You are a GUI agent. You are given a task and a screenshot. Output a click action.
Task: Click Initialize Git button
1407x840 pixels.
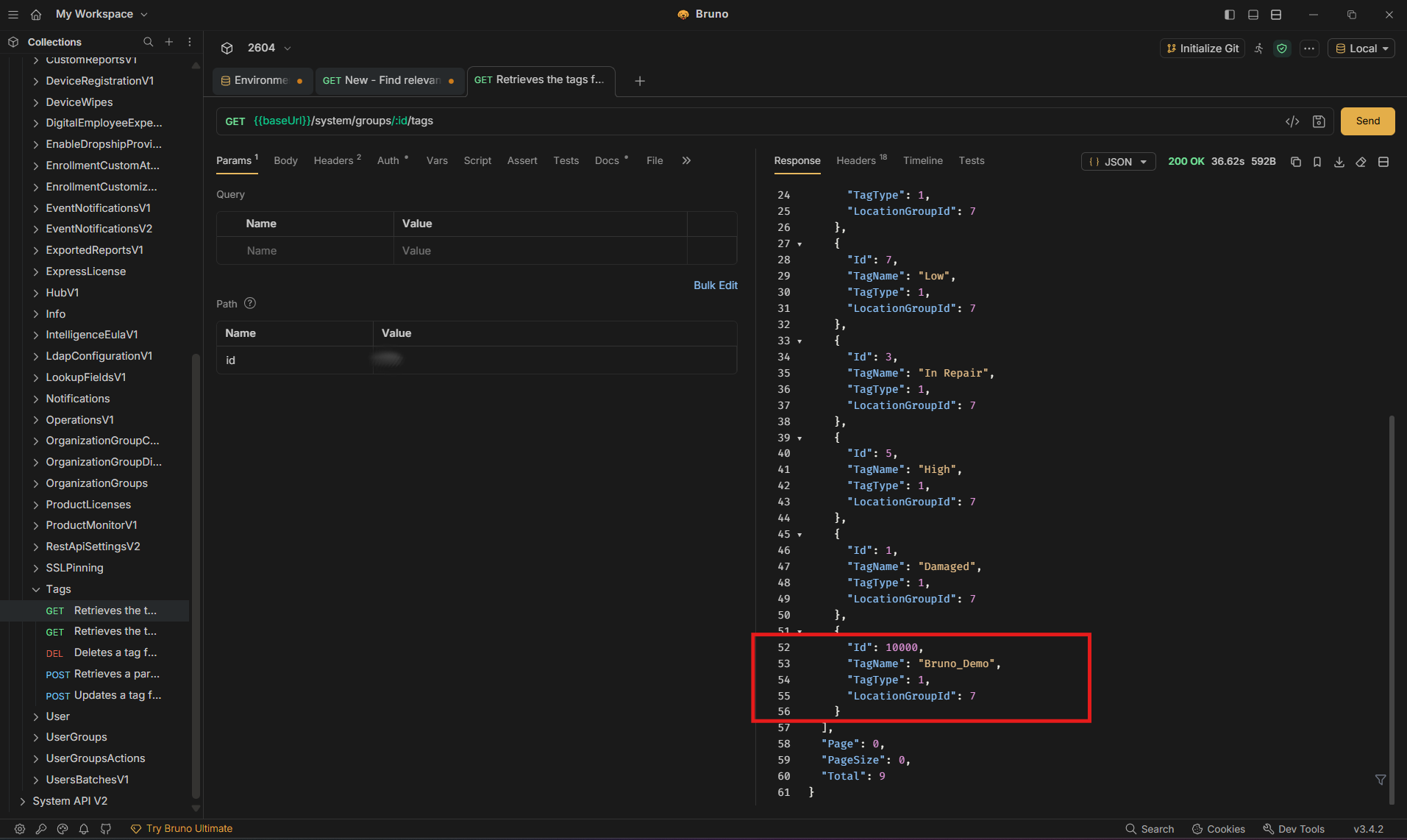coord(1203,49)
